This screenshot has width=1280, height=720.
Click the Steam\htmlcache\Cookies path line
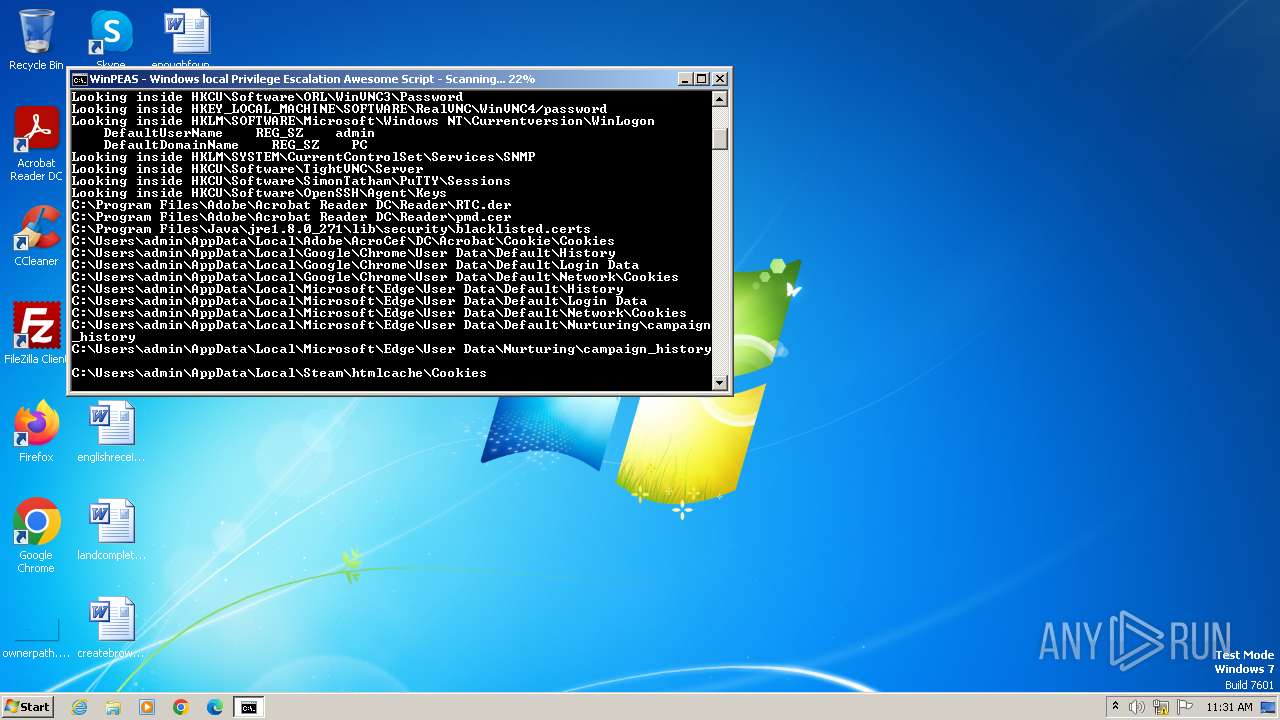[279, 373]
